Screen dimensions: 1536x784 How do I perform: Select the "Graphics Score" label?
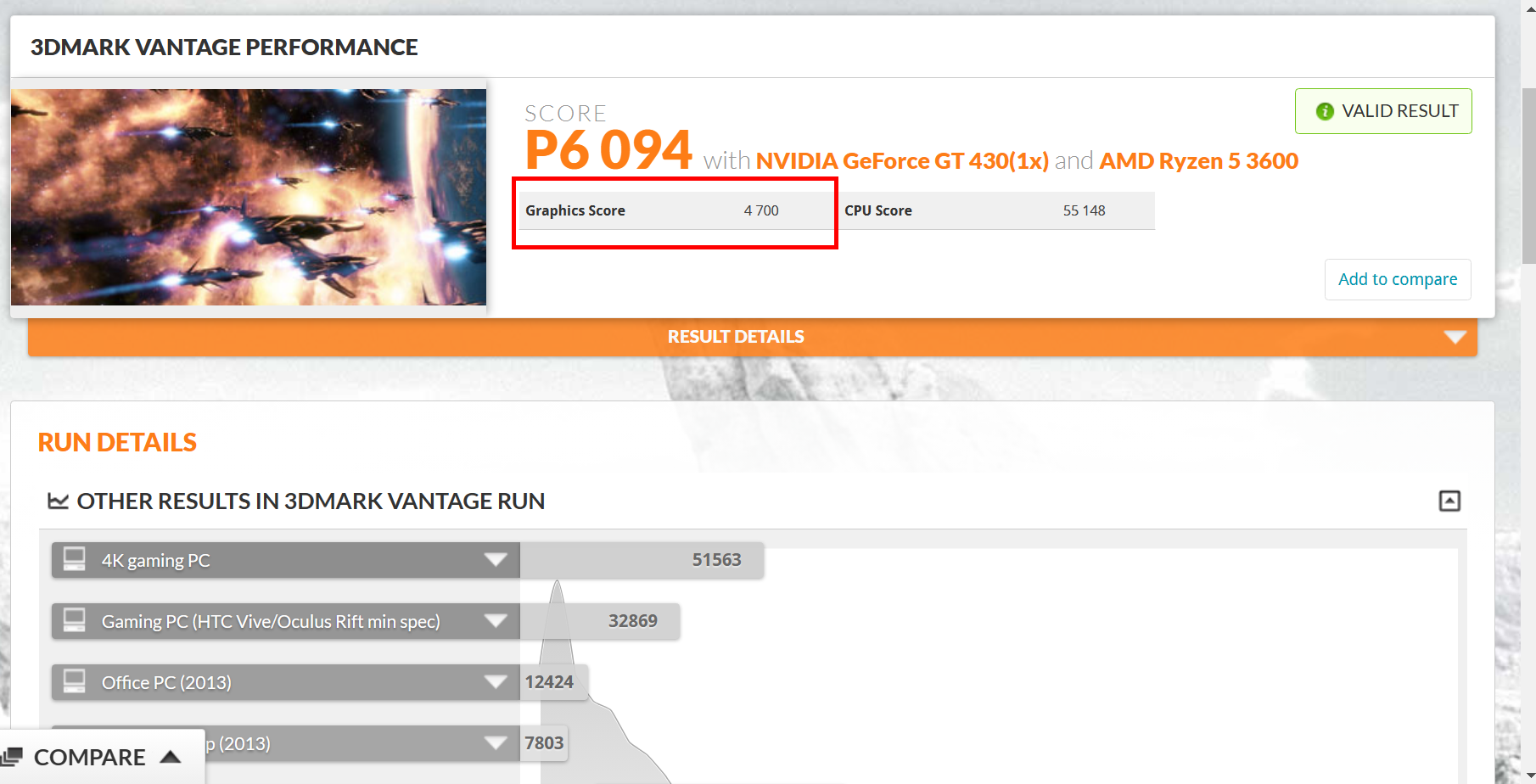(575, 210)
